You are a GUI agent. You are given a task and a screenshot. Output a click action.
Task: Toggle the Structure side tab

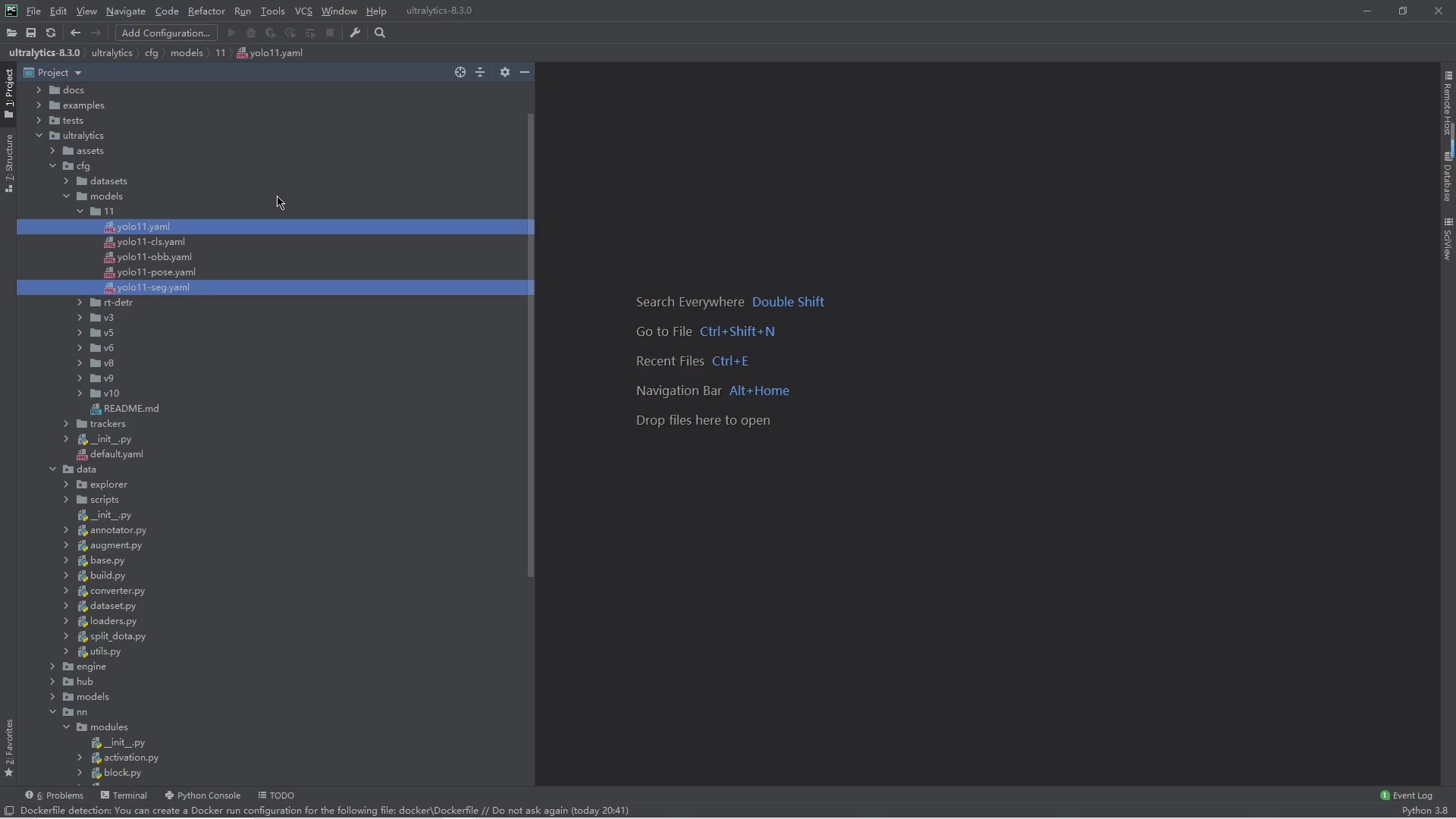point(8,163)
